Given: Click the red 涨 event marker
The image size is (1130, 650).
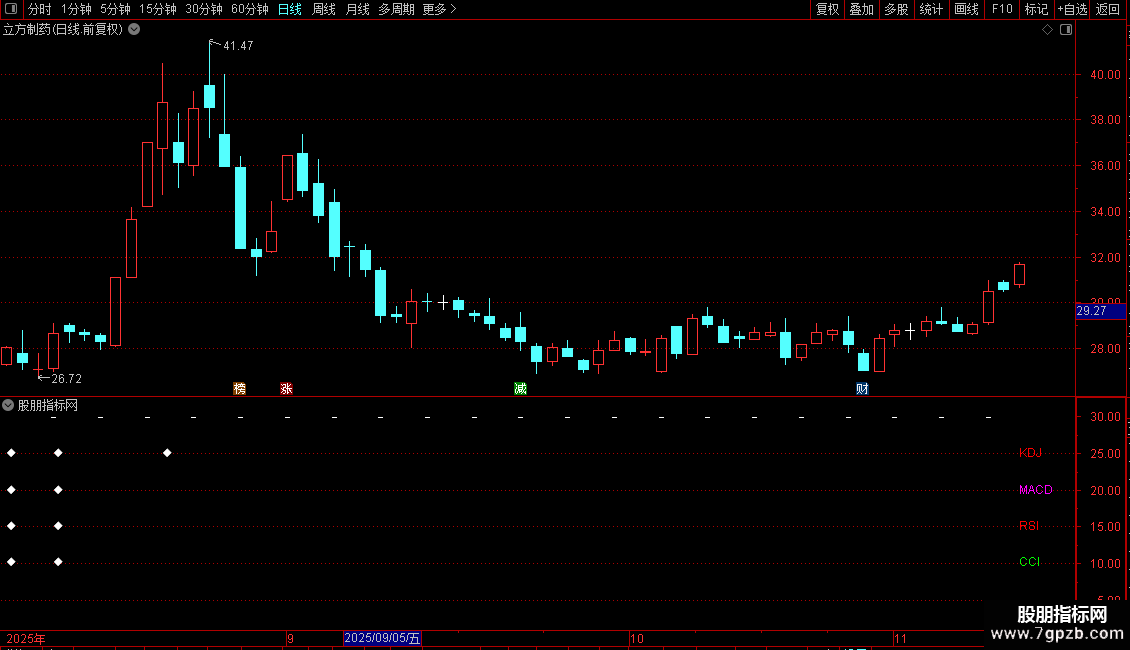Looking at the screenshot, I should point(286,388).
